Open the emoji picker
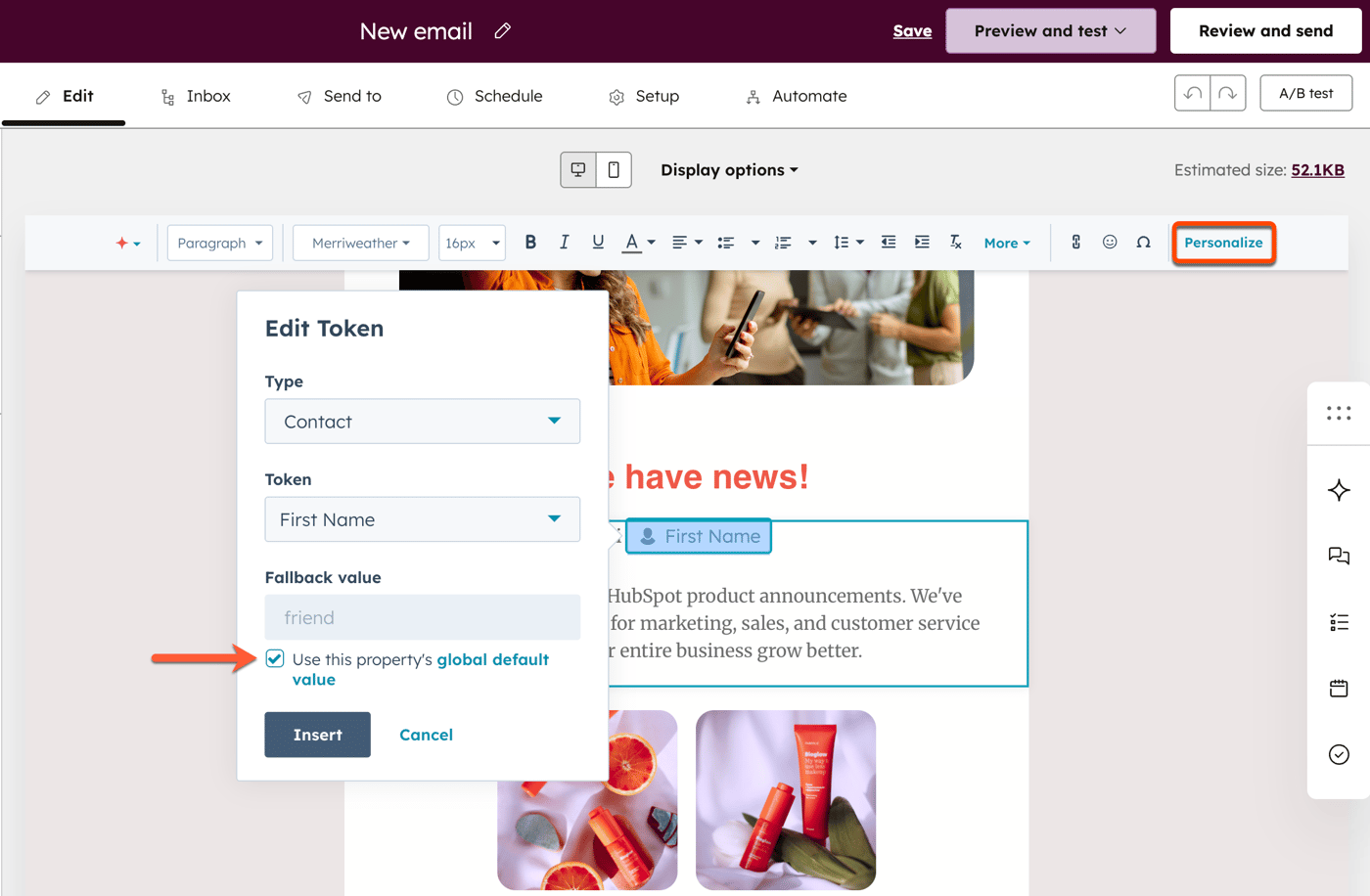Screen dimensions: 1370x896 click(x=1110, y=242)
